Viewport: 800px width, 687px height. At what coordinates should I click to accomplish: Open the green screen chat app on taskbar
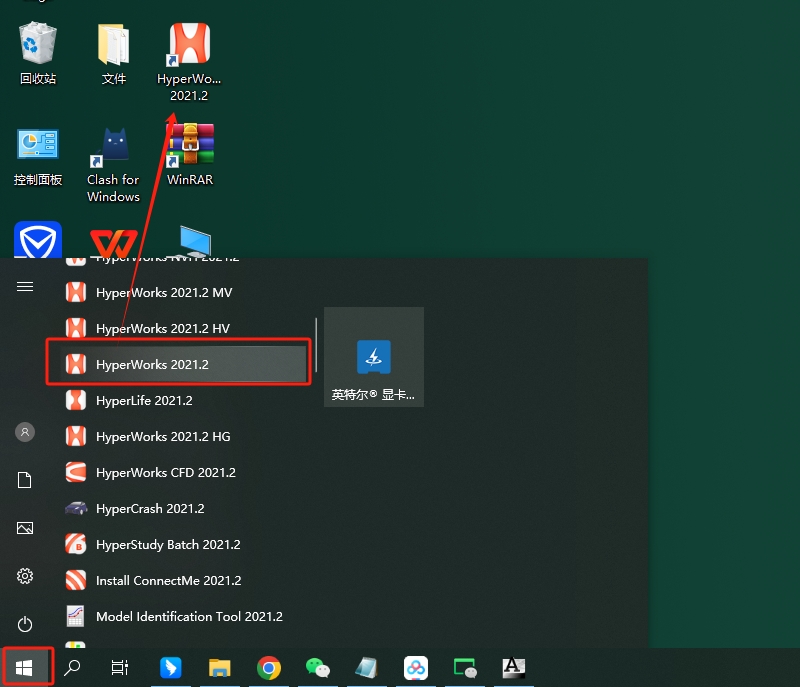pos(465,667)
